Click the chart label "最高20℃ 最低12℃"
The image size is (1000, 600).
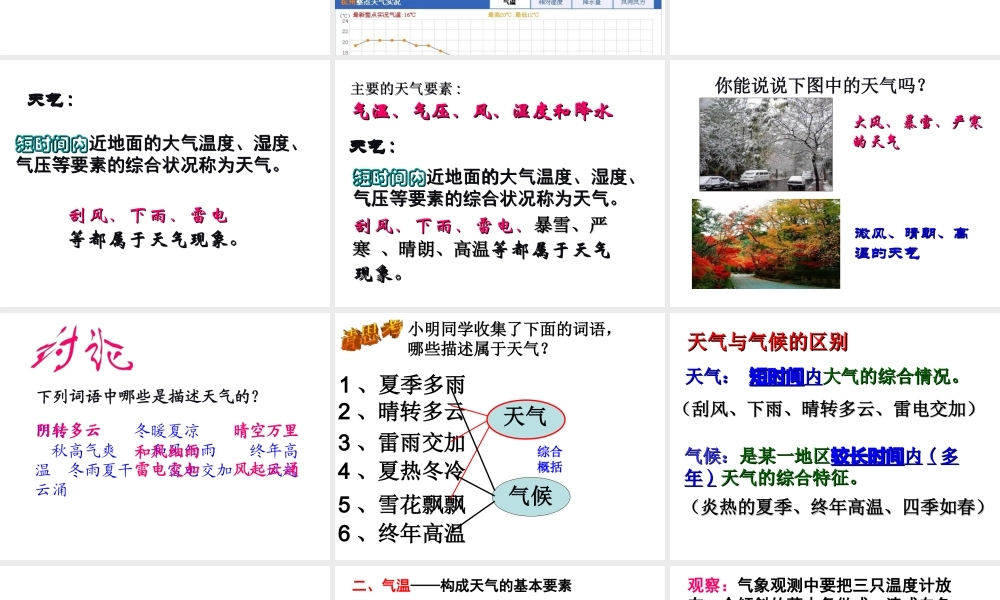[513, 15]
